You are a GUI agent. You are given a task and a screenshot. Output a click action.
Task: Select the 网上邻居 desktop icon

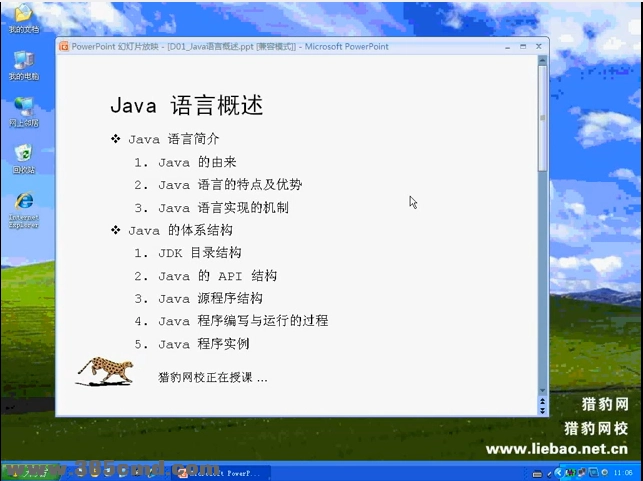coord(24,112)
